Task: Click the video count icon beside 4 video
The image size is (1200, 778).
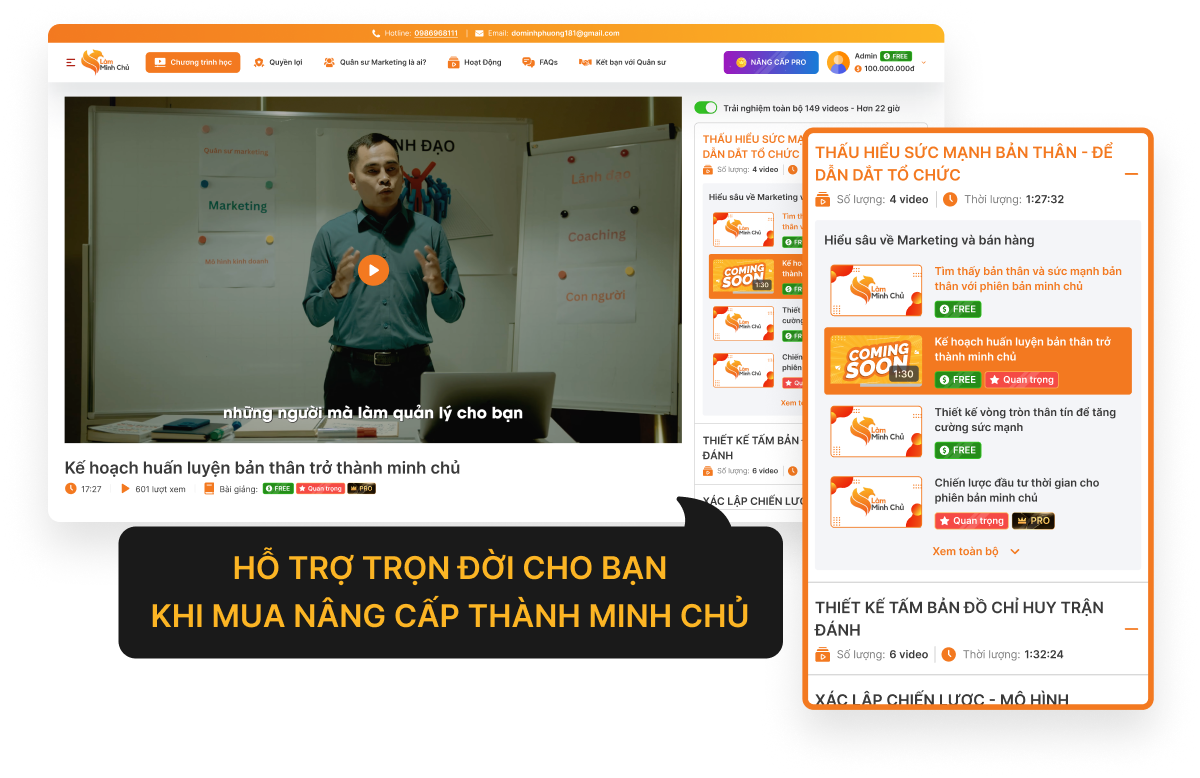Action: [823, 199]
